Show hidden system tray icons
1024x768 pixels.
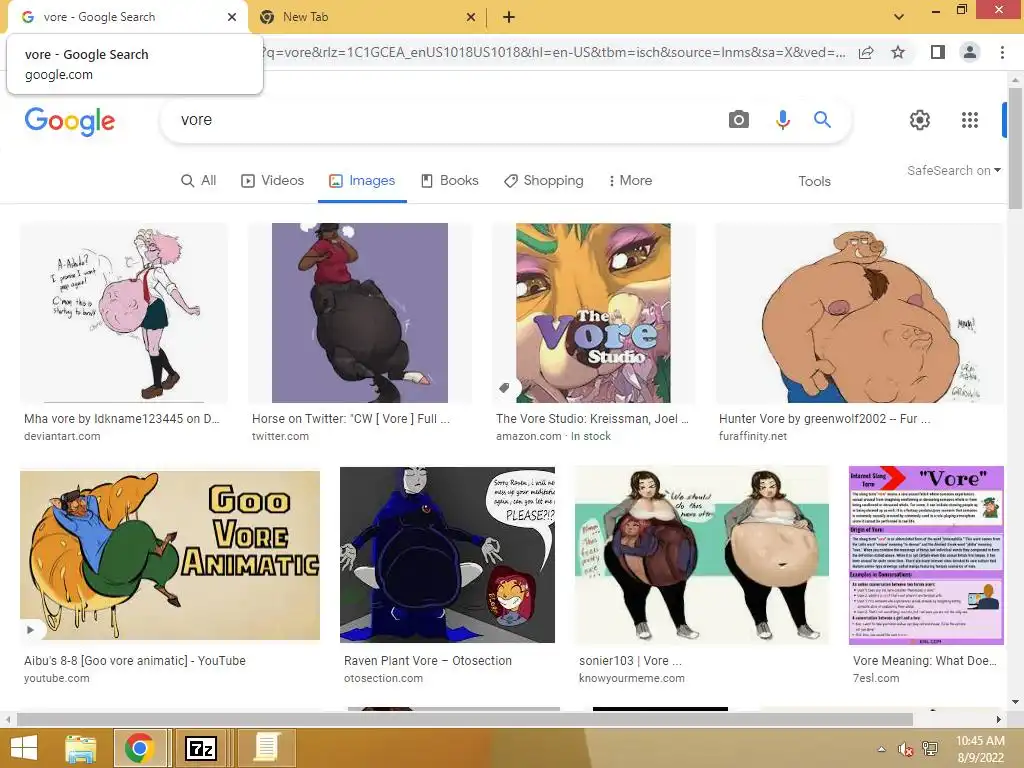point(882,749)
